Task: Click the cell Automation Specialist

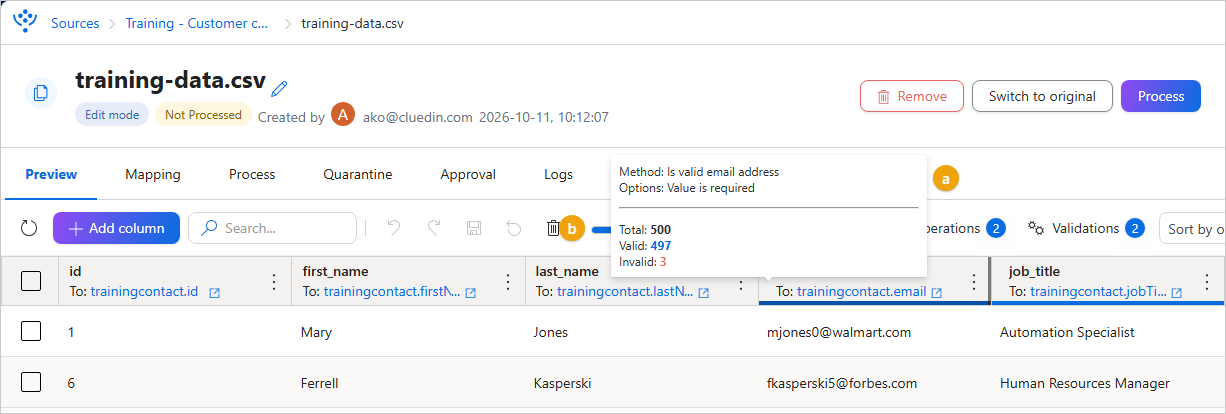Action: click(1067, 332)
